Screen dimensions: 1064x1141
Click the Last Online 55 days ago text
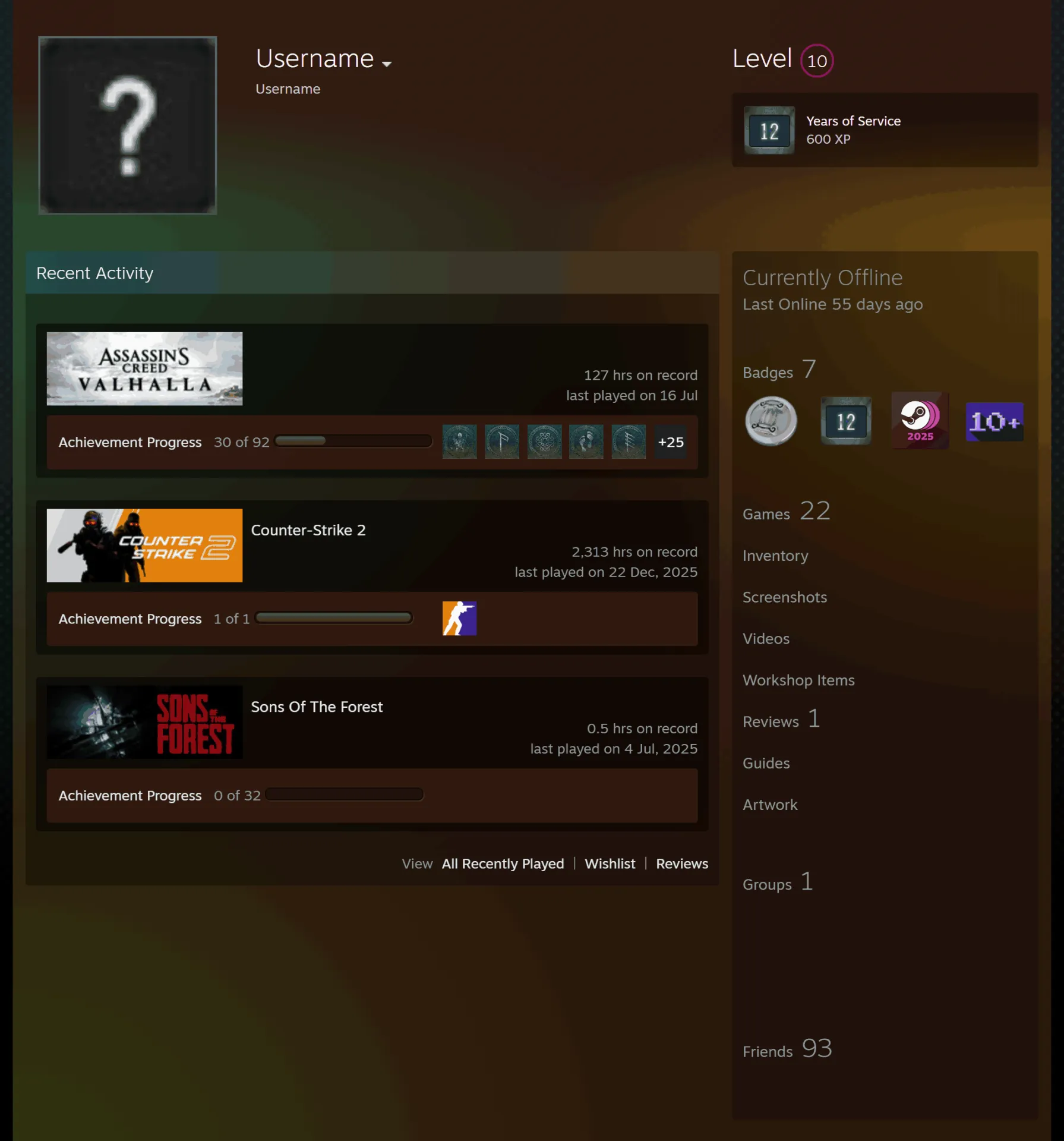(832, 304)
